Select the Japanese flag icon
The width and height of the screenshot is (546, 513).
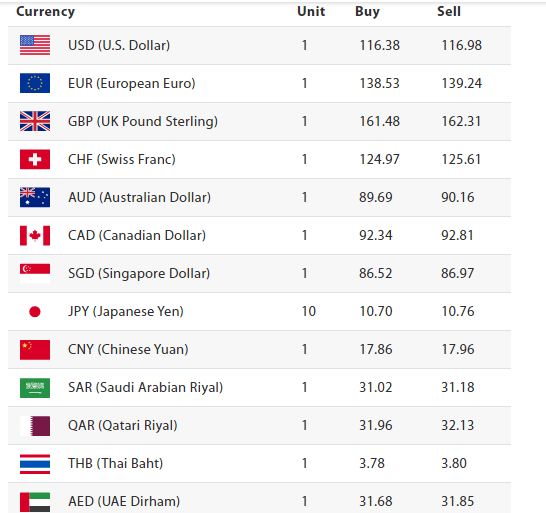click(x=35, y=311)
